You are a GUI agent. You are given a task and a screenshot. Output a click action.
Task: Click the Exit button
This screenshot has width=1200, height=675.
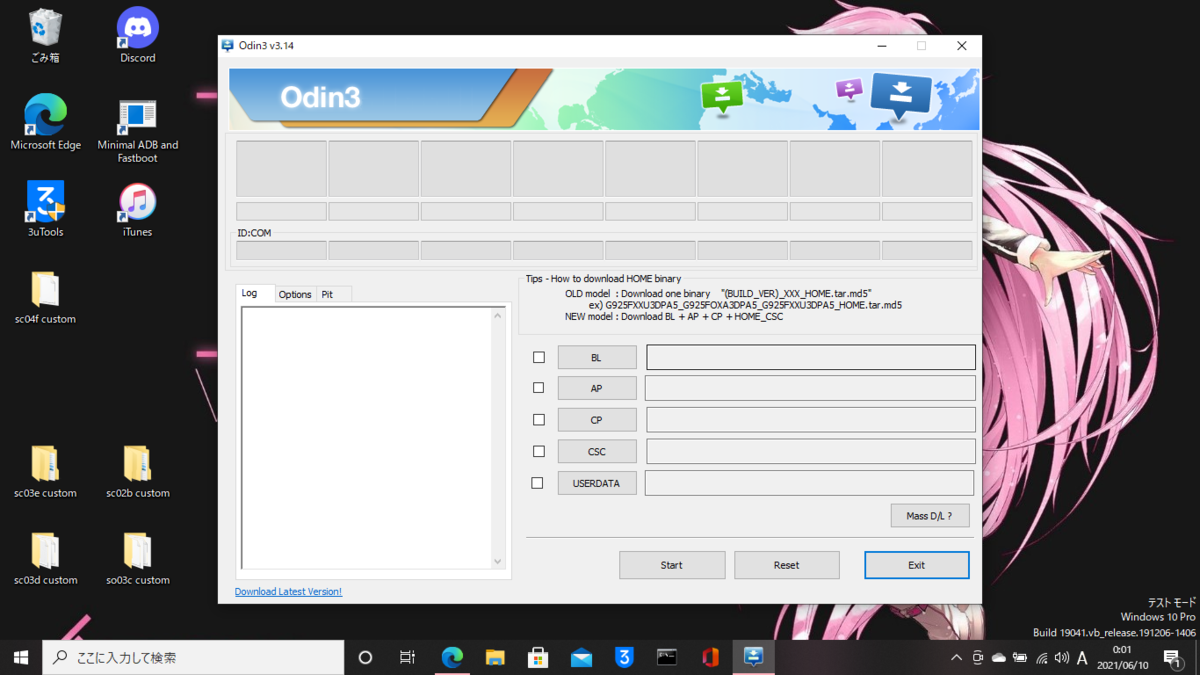[x=917, y=565]
